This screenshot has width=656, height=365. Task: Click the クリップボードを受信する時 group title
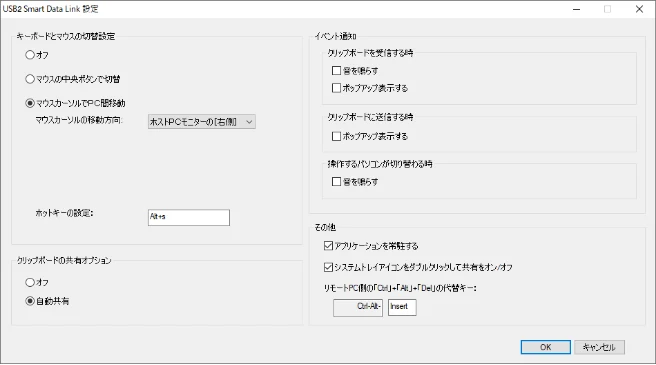[x=370, y=53]
